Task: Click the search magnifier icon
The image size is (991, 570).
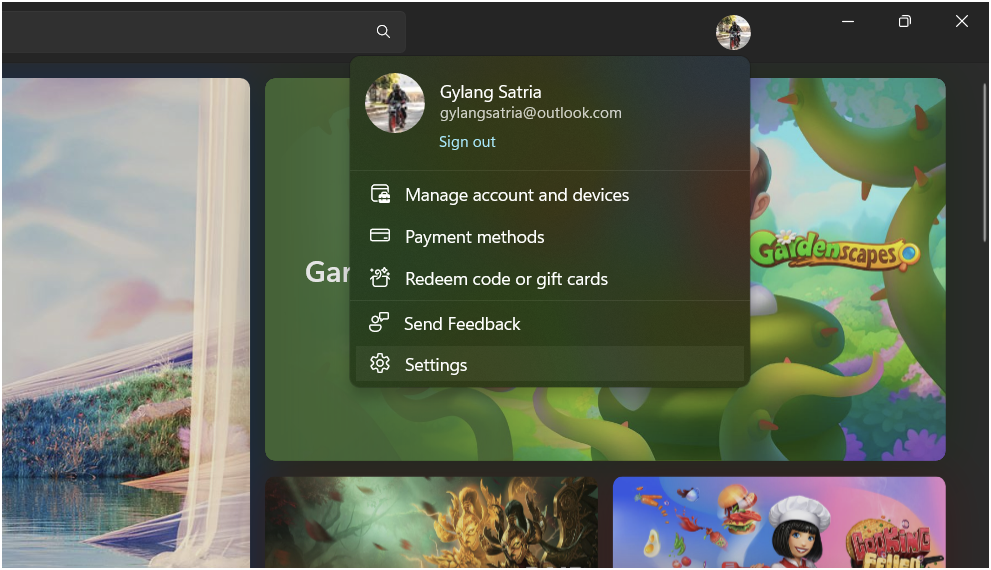Action: coord(383,32)
